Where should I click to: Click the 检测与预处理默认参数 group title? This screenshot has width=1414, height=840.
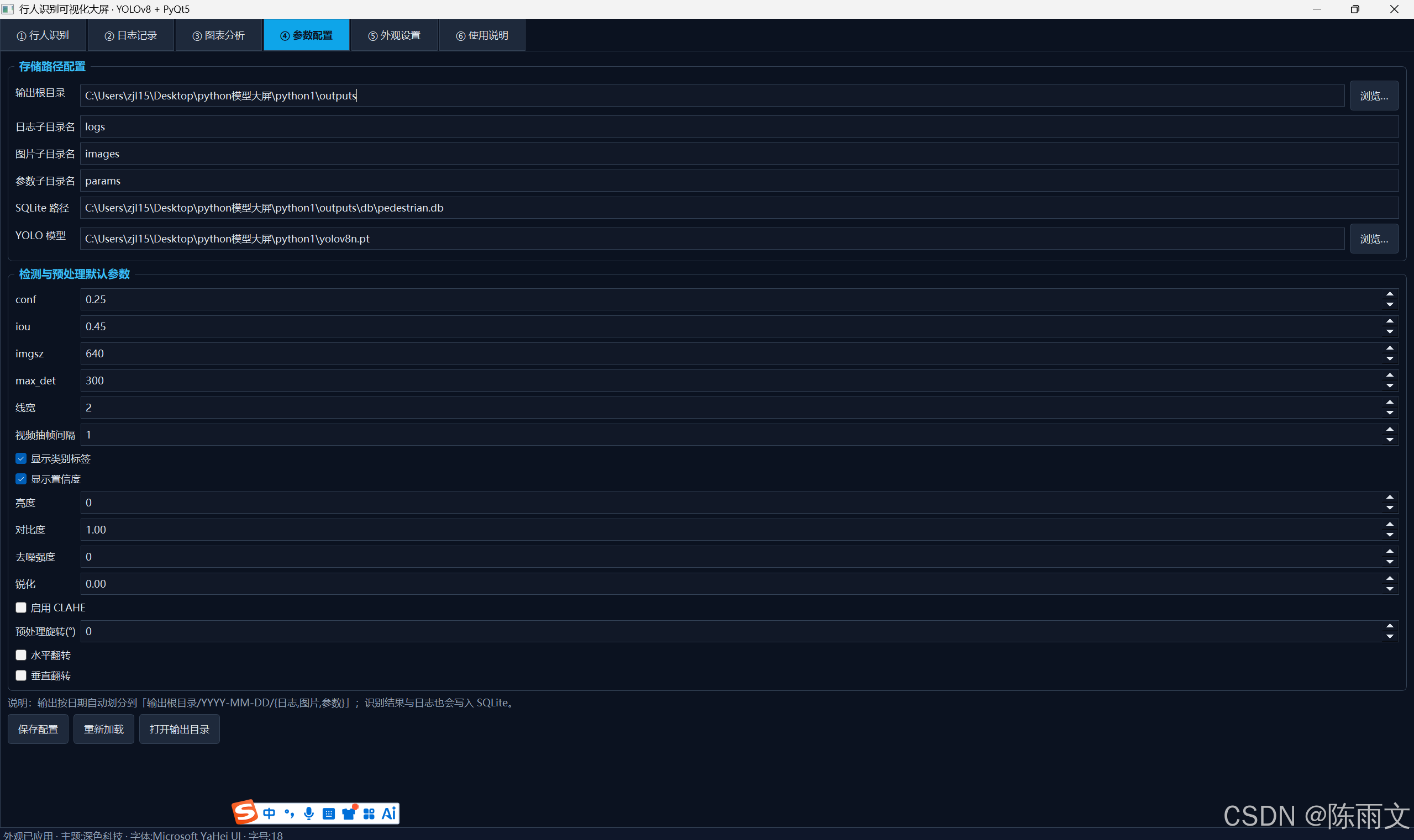click(x=74, y=274)
